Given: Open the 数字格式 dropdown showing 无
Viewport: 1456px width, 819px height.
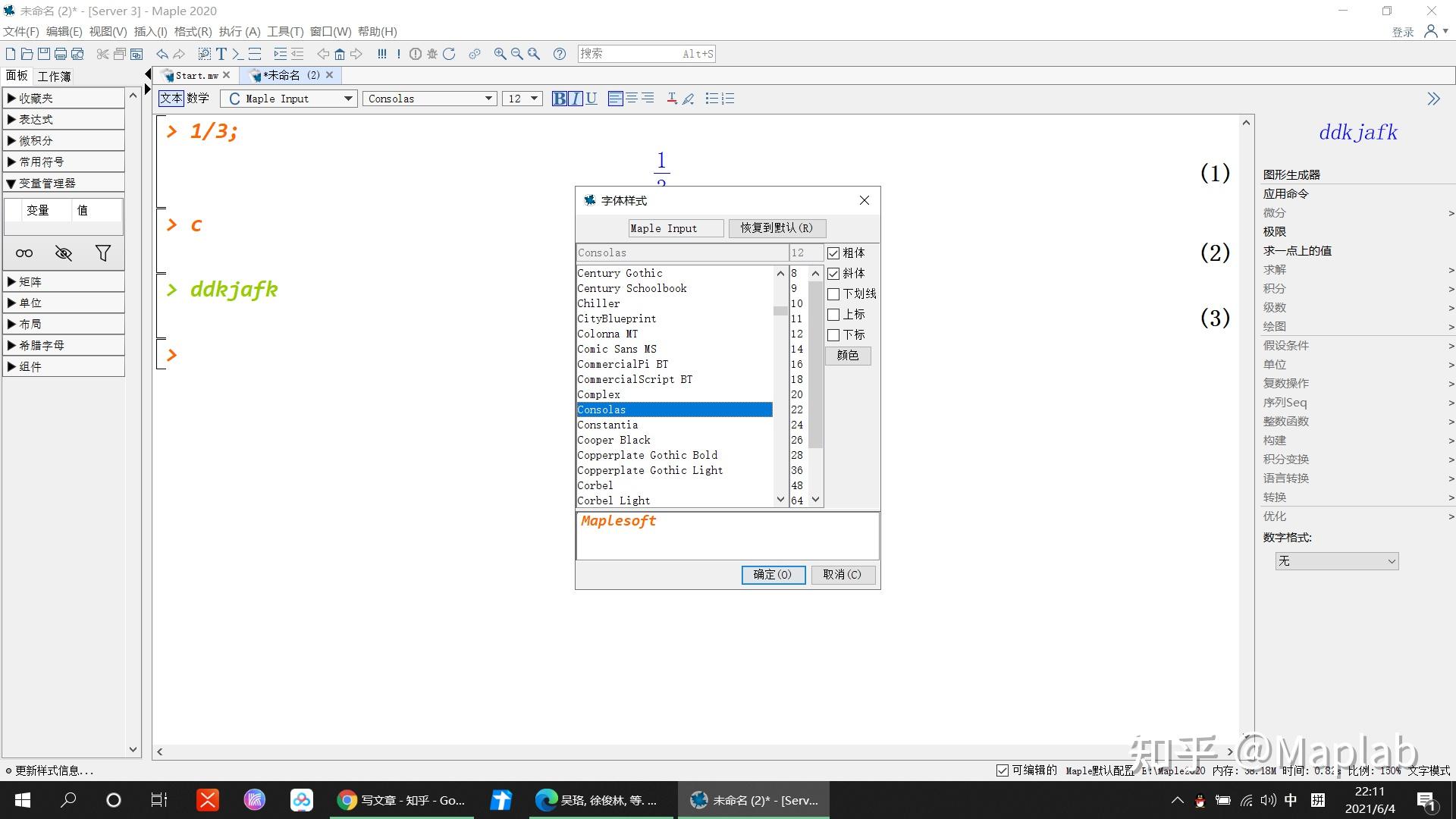Looking at the screenshot, I should tap(1336, 561).
